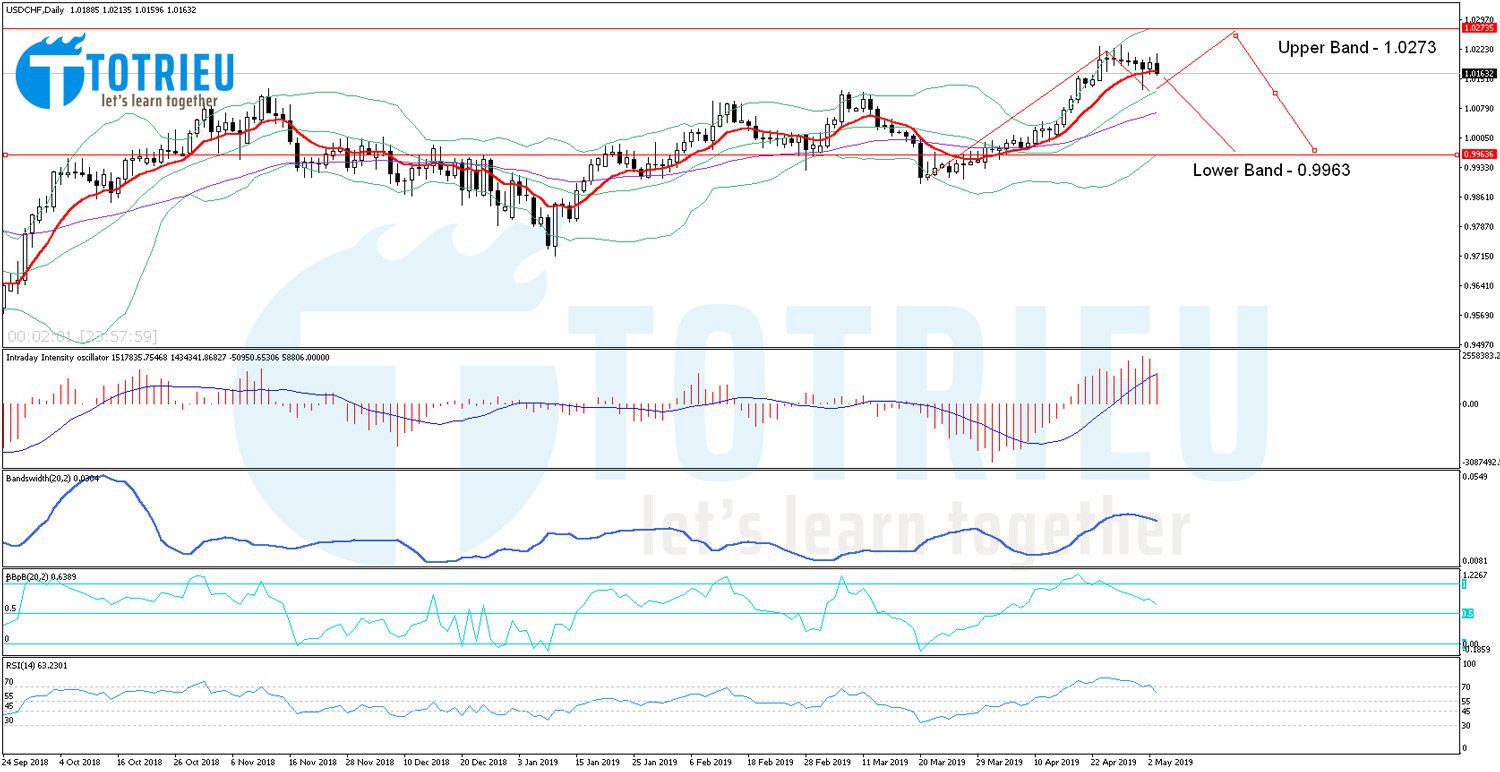Screen dimensions: 1500x772
Task: Select the RSI level 70 gridline label
Action: coord(10,679)
